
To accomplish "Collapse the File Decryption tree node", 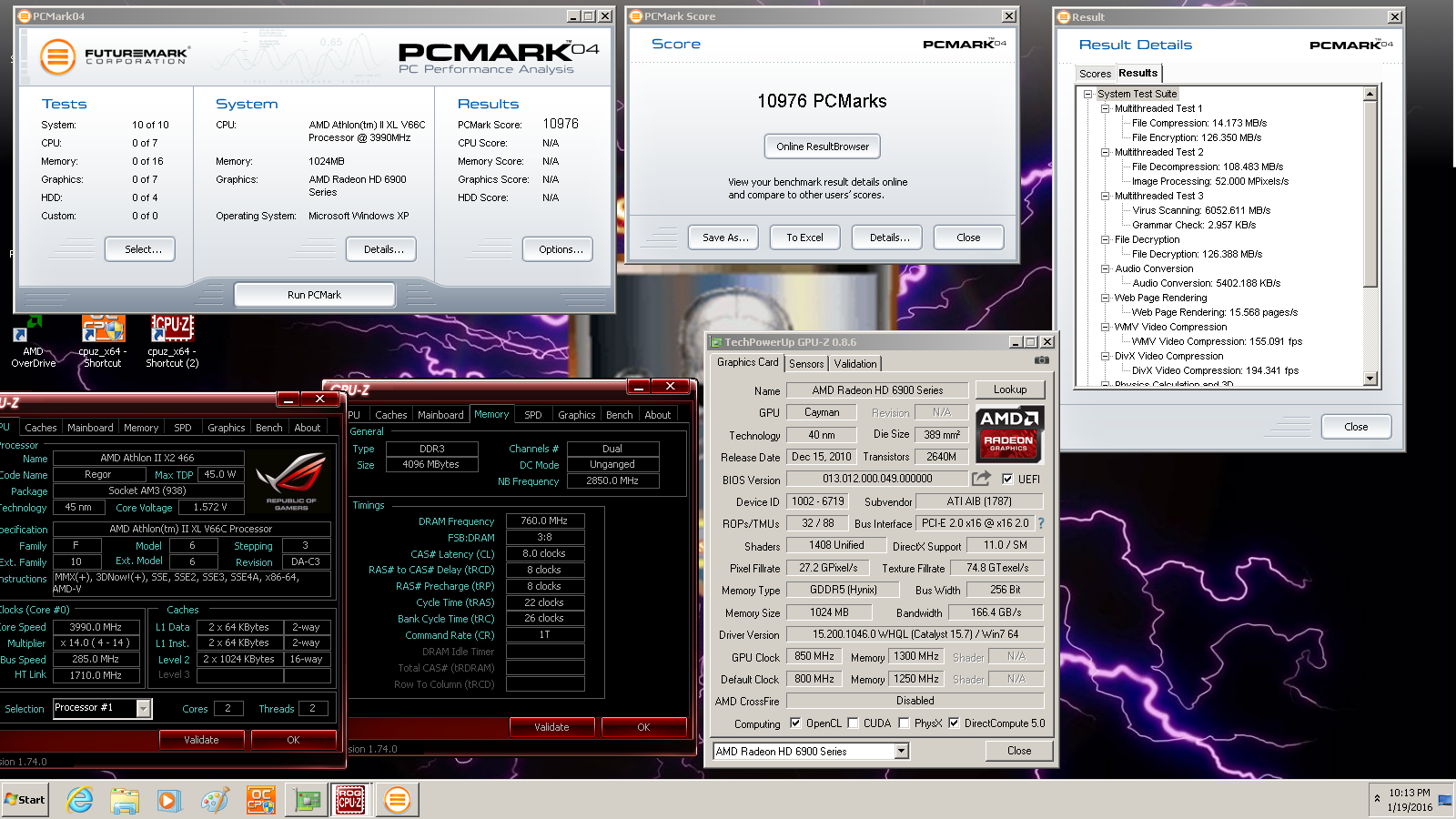I will click(1105, 239).
